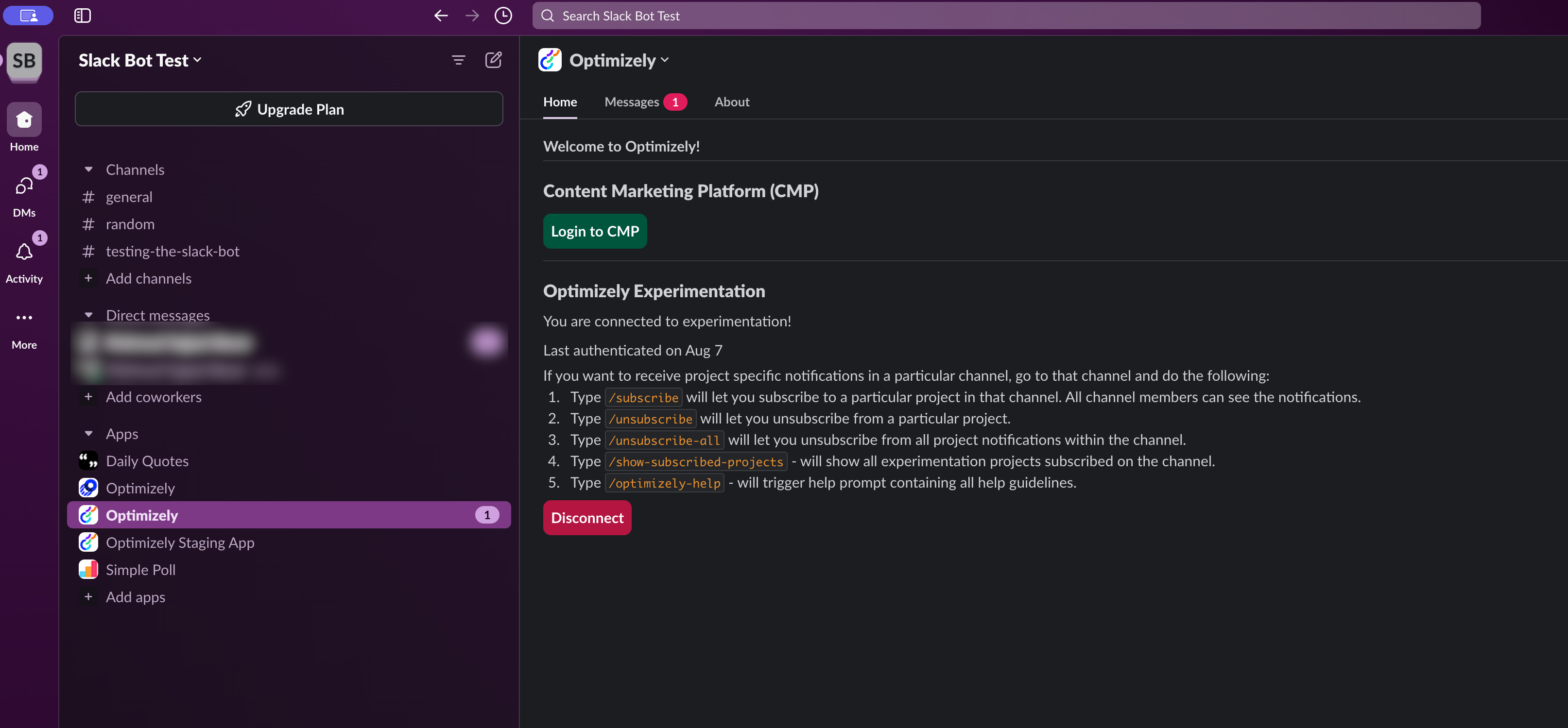Collapse the Channels section
Image resolution: width=1568 pixels, height=728 pixels.
(89, 169)
